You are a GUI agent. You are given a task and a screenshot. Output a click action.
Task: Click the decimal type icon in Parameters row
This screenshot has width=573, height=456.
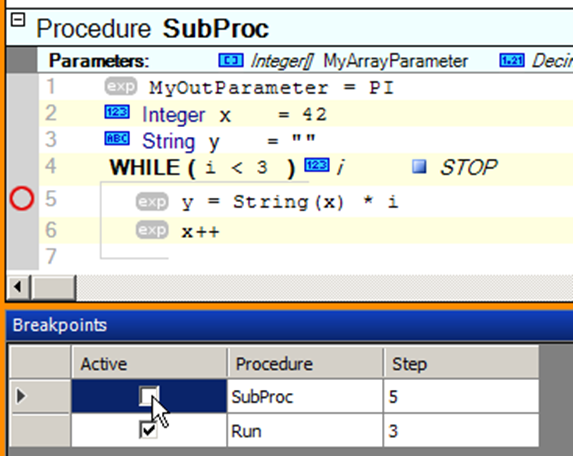click(x=512, y=60)
